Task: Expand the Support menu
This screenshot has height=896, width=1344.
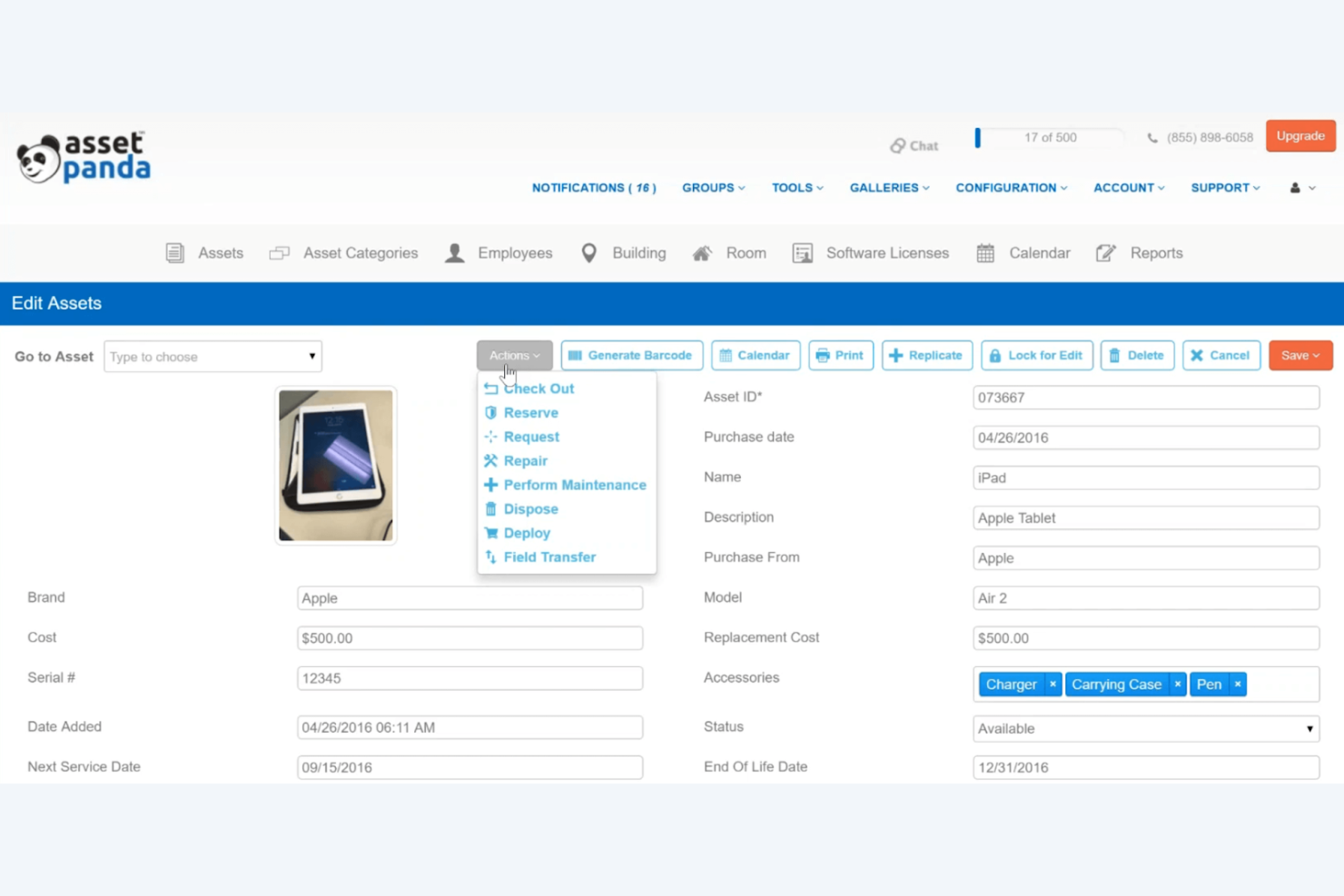Action: coord(1226,188)
